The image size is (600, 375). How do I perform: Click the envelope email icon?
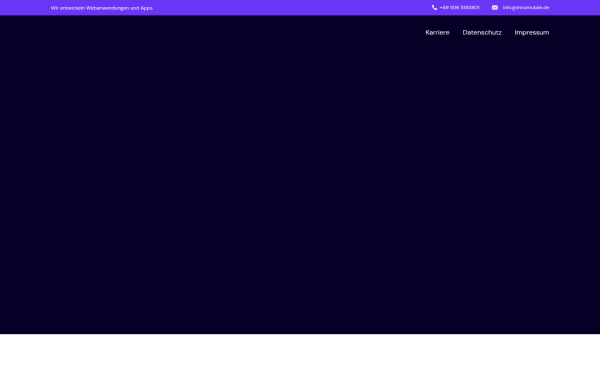[495, 8]
